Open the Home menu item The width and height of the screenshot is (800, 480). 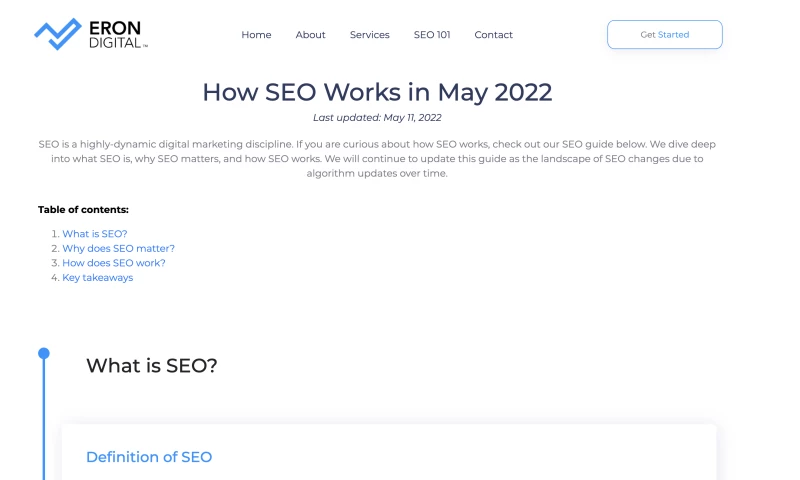[256, 35]
